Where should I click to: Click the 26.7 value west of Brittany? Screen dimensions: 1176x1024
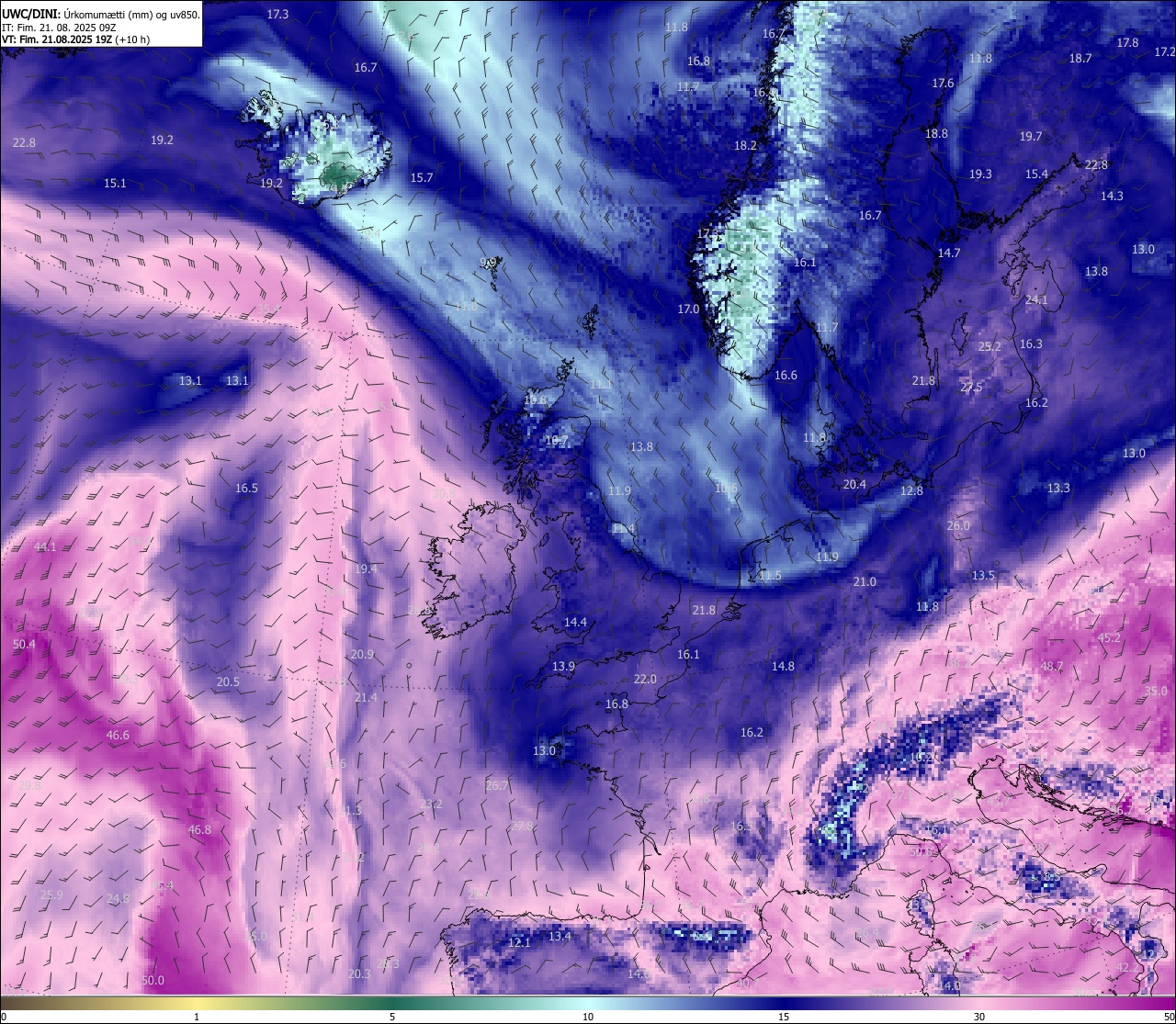click(x=497, y=786)
